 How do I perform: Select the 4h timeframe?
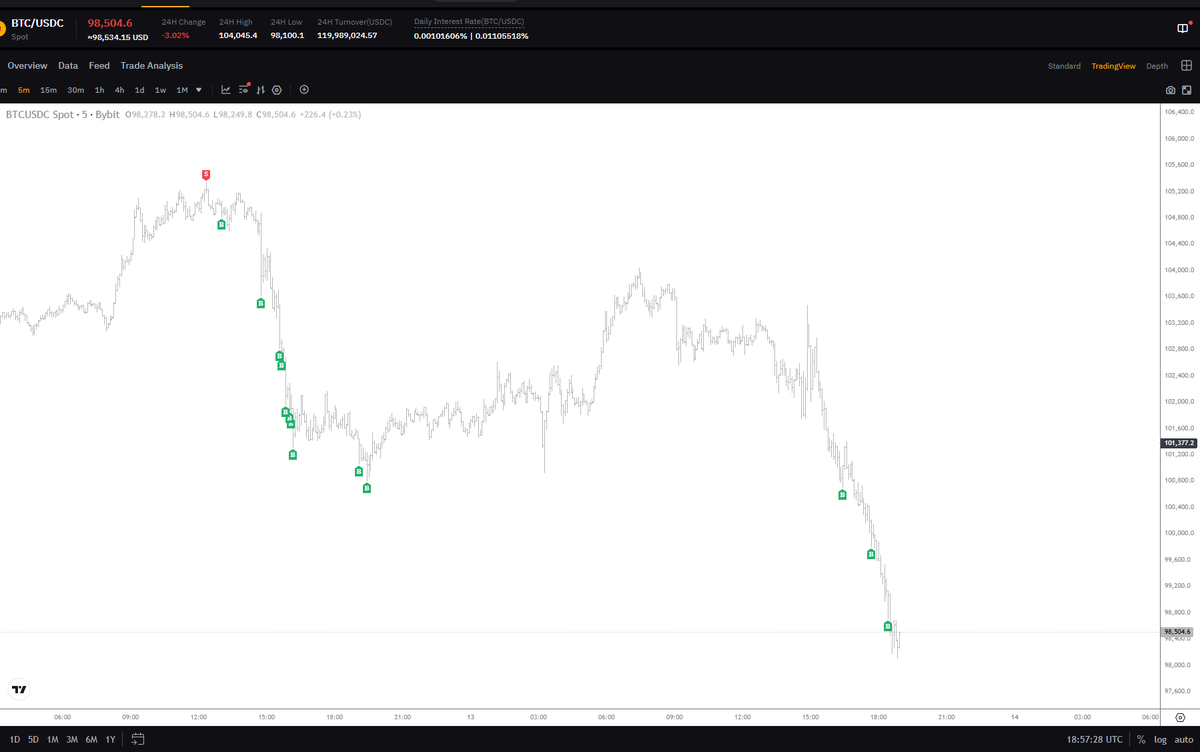(119, 90)
